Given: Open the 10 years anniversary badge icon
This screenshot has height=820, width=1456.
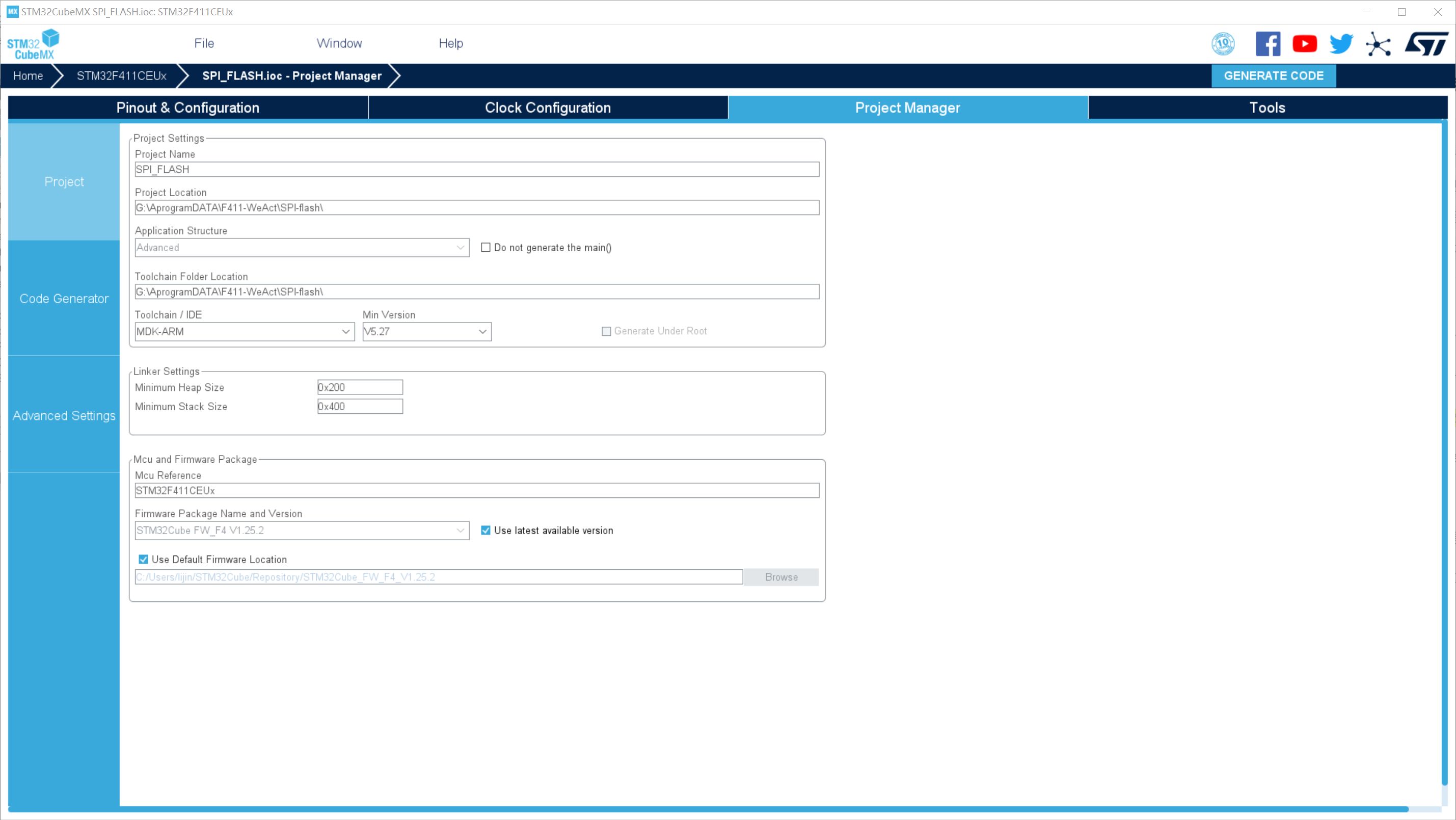Looking at the screenshot, I should pyautogui.click(x=1223, y=43).
